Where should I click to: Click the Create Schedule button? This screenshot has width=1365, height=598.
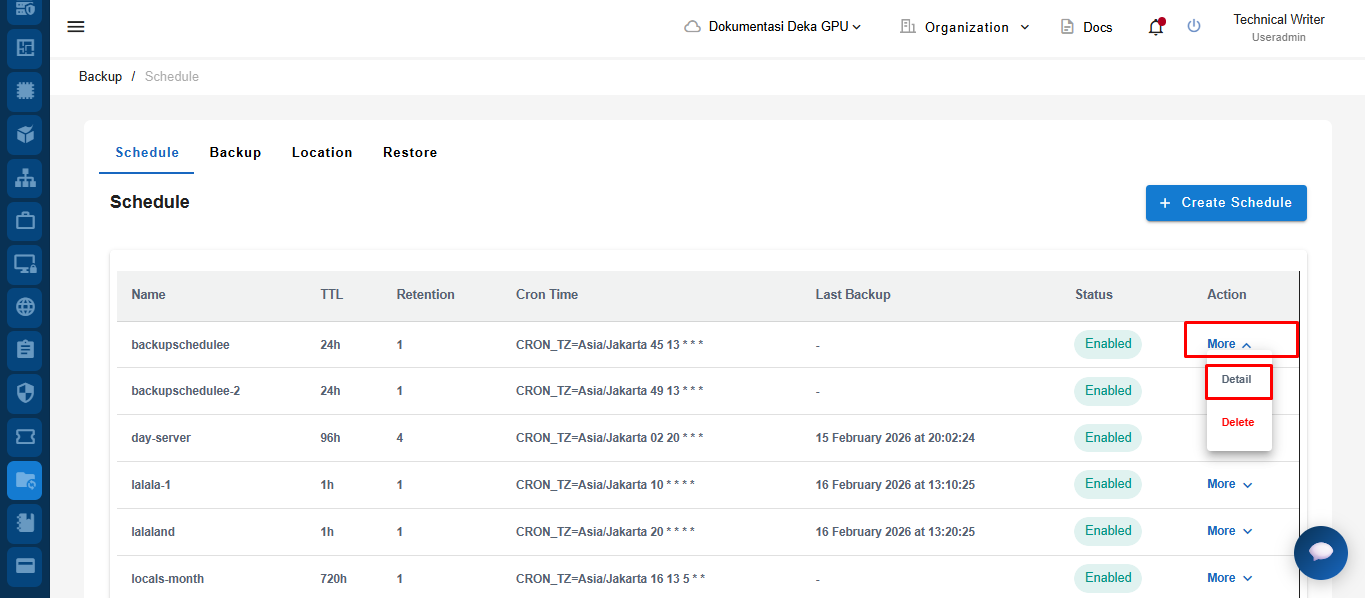coord(1226,203)
